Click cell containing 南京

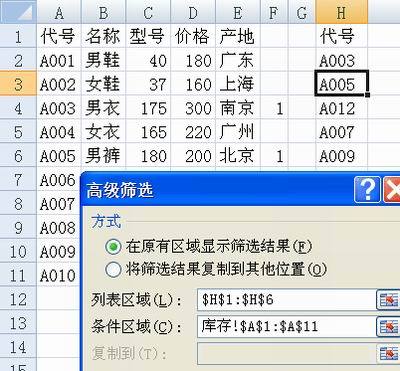[x=238, y=108]
